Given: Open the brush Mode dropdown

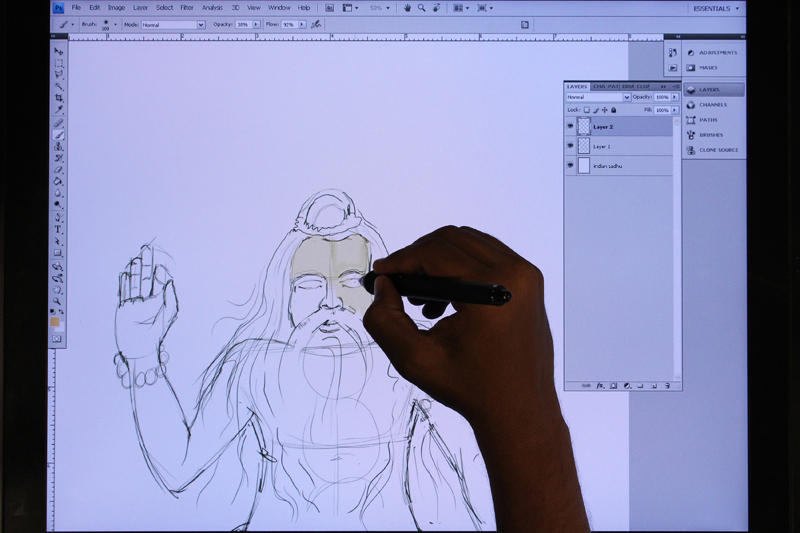Looking at the screenshot, I should click(x=173, y=24).
